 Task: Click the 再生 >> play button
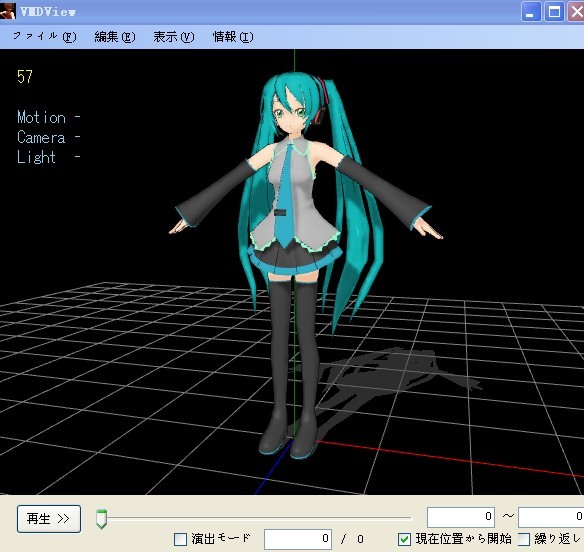(49, 518)
